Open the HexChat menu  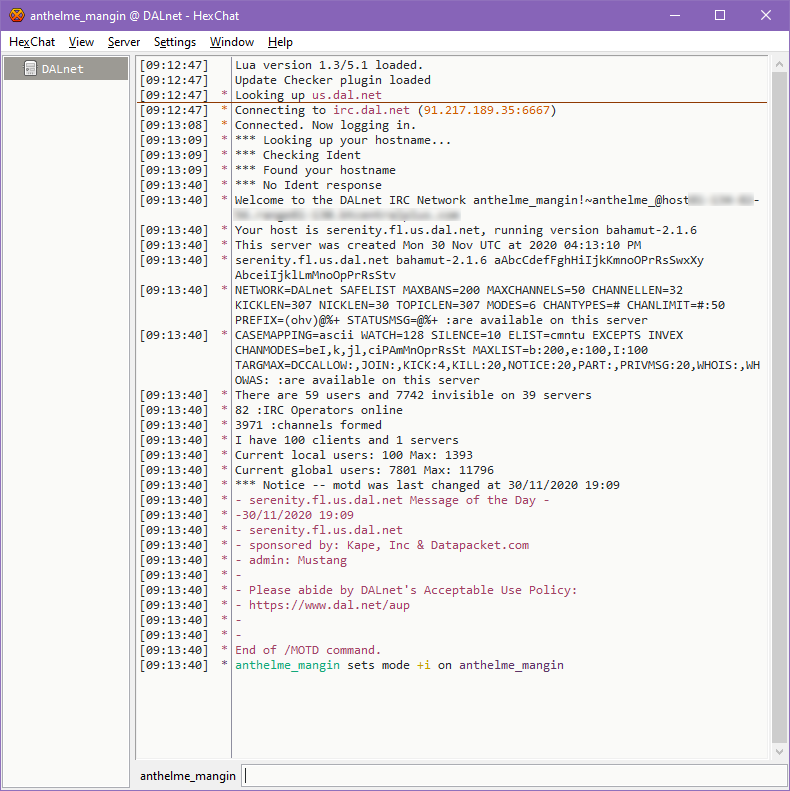[x=32, y=42]
